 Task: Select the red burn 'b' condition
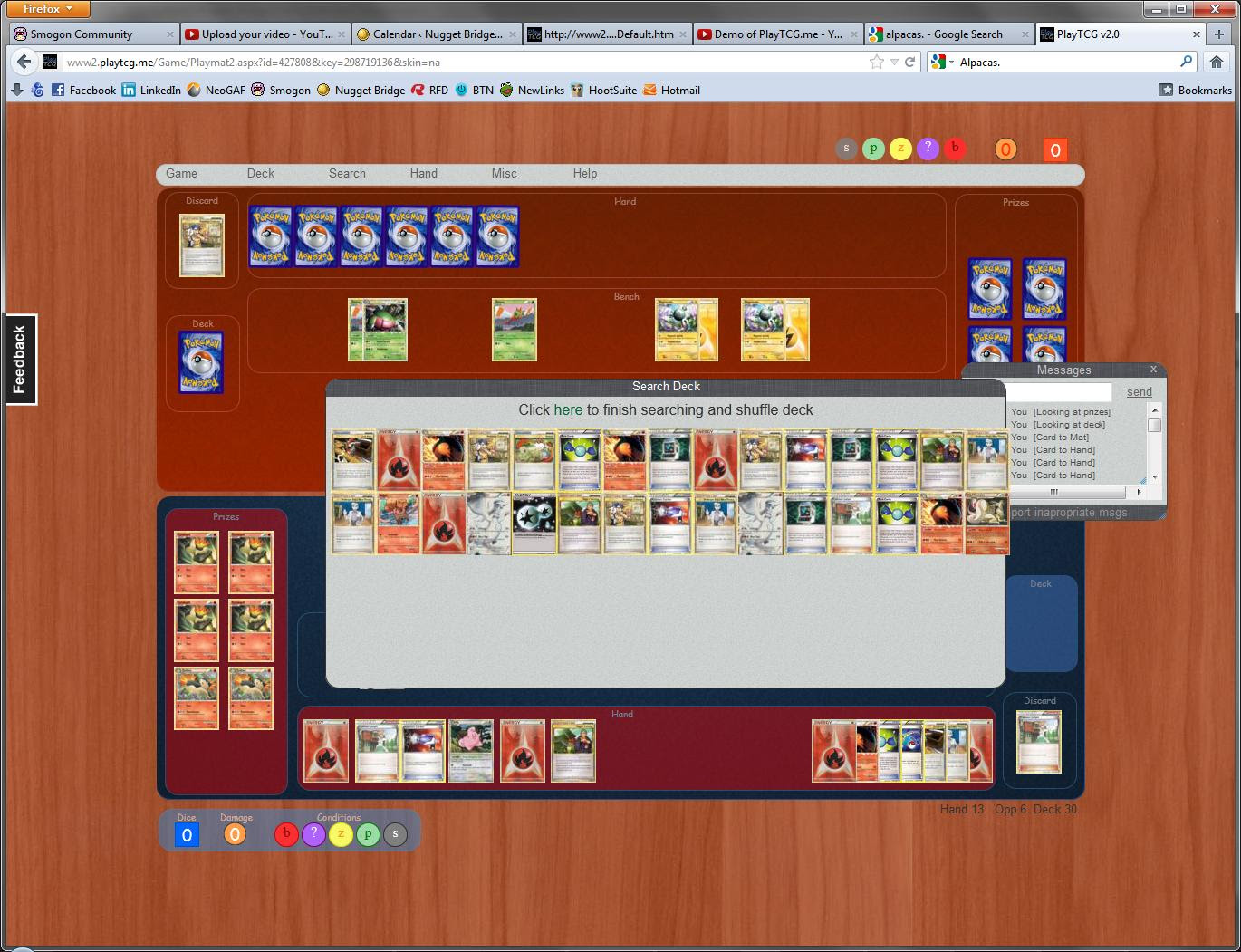[x=286, y=834]
